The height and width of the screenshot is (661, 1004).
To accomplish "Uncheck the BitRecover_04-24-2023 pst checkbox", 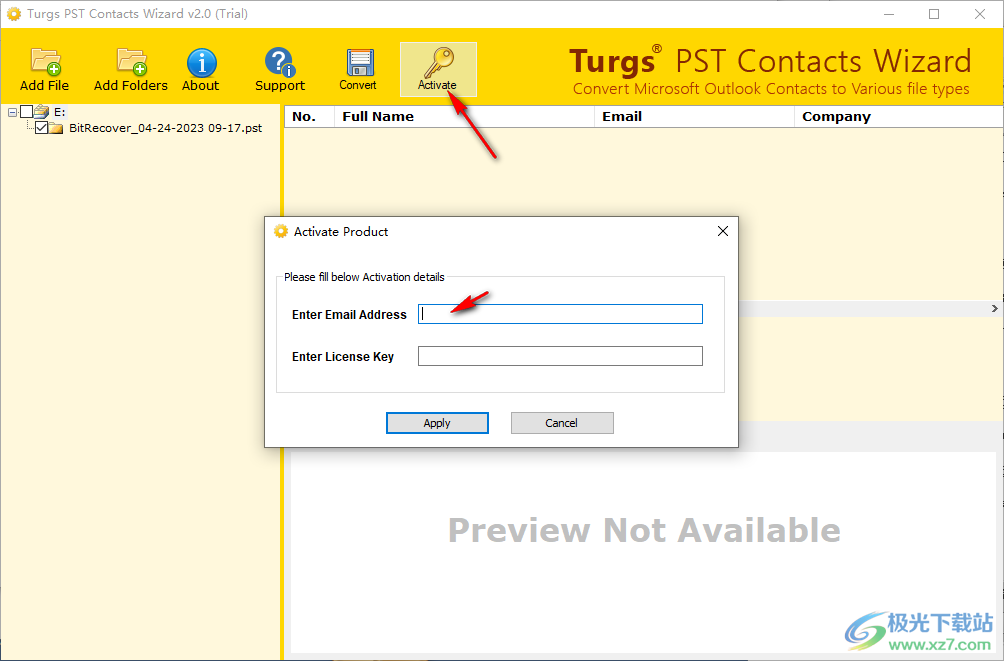I will pos(42,128).
